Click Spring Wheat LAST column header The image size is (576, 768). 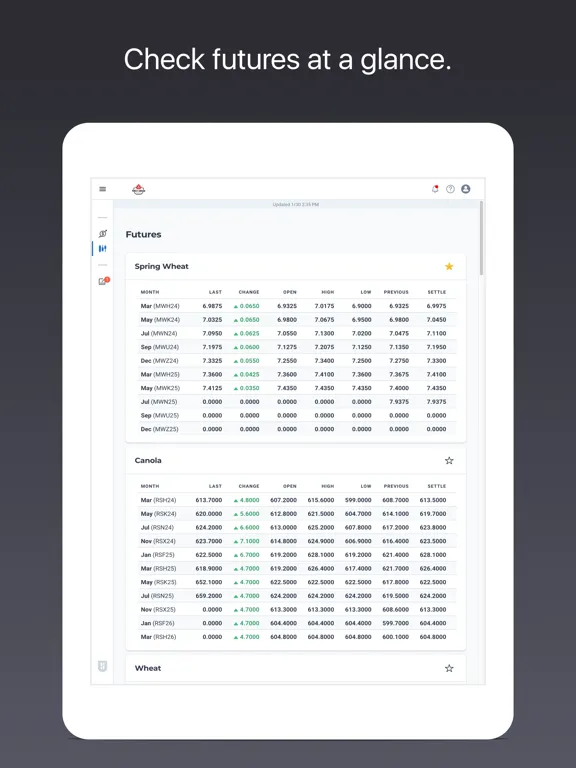point(216,292)
